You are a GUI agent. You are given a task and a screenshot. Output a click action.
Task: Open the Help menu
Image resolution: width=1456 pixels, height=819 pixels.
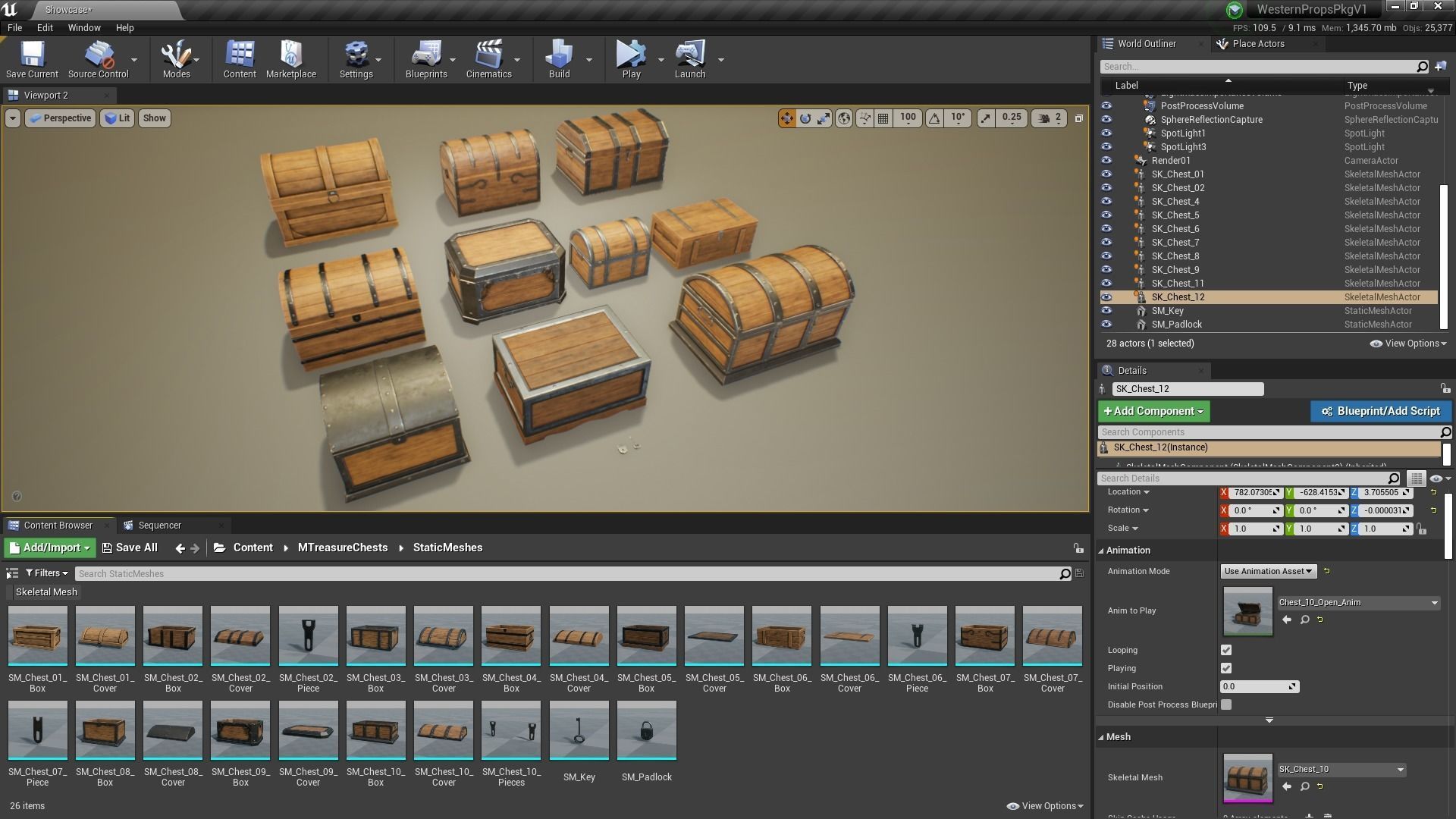[124, 27]
